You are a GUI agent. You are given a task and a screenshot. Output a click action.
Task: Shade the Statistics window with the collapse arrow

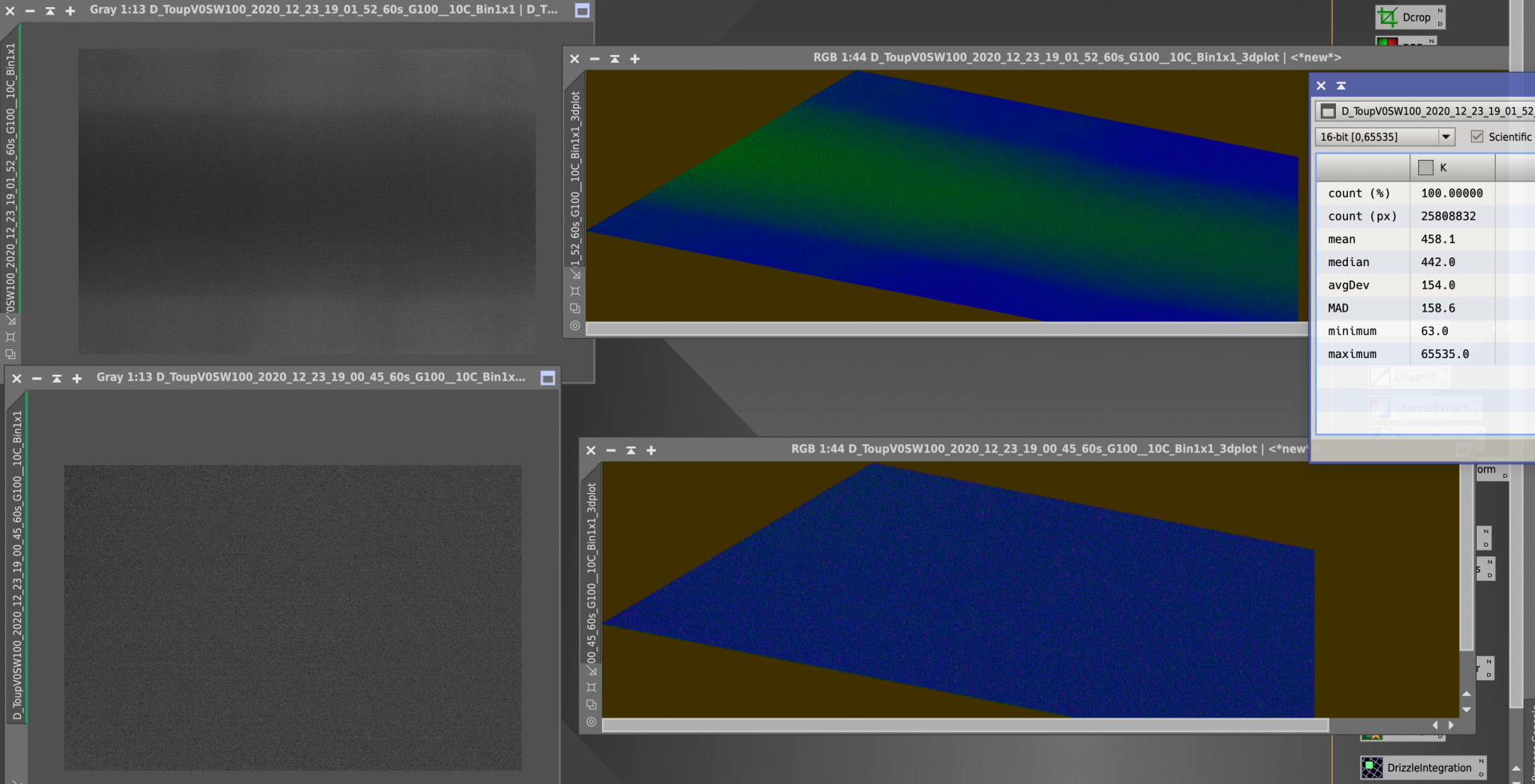[x=1342, y=86]
